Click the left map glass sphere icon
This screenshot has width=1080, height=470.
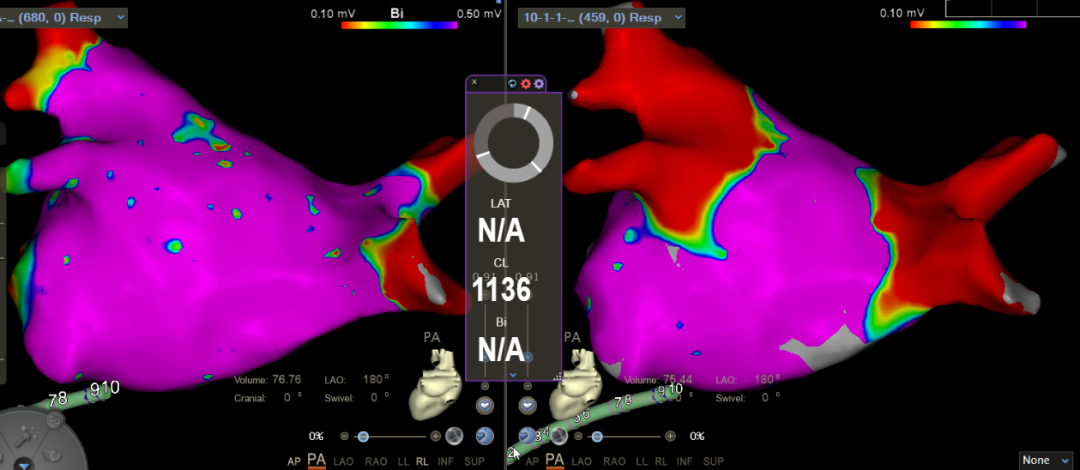pos(453,436)
